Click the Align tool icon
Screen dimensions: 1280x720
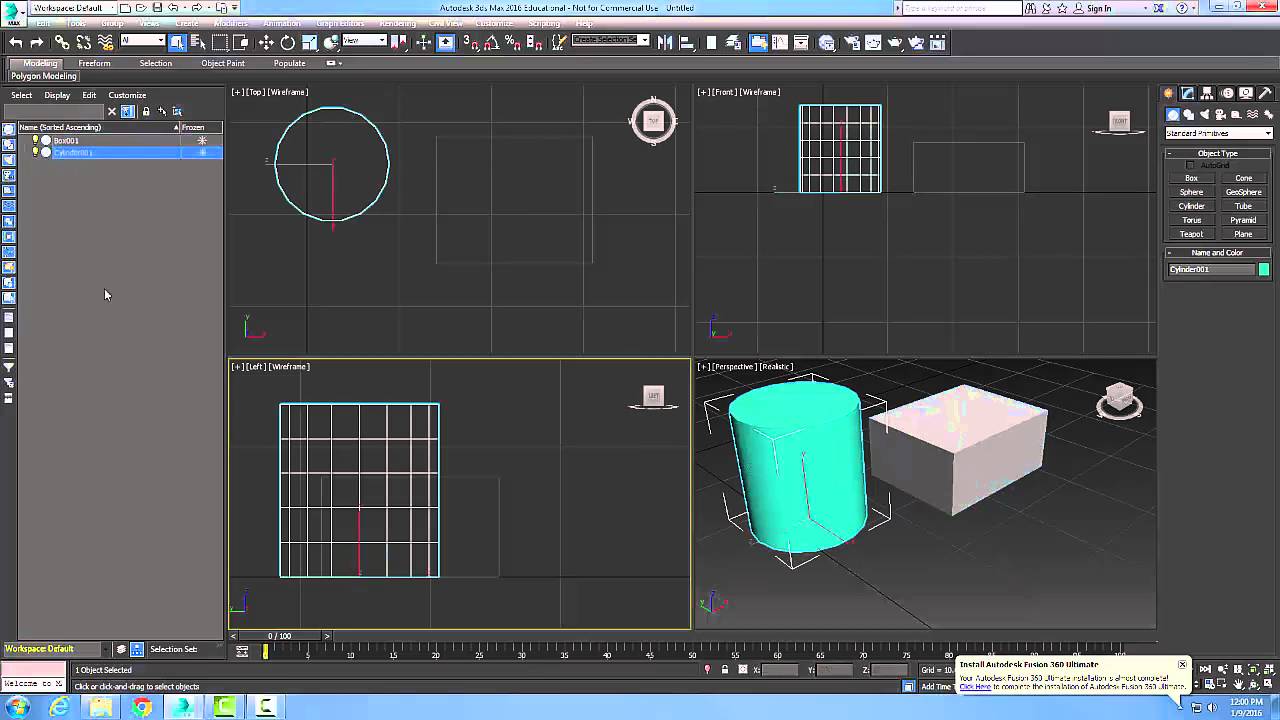coord(687,42)
